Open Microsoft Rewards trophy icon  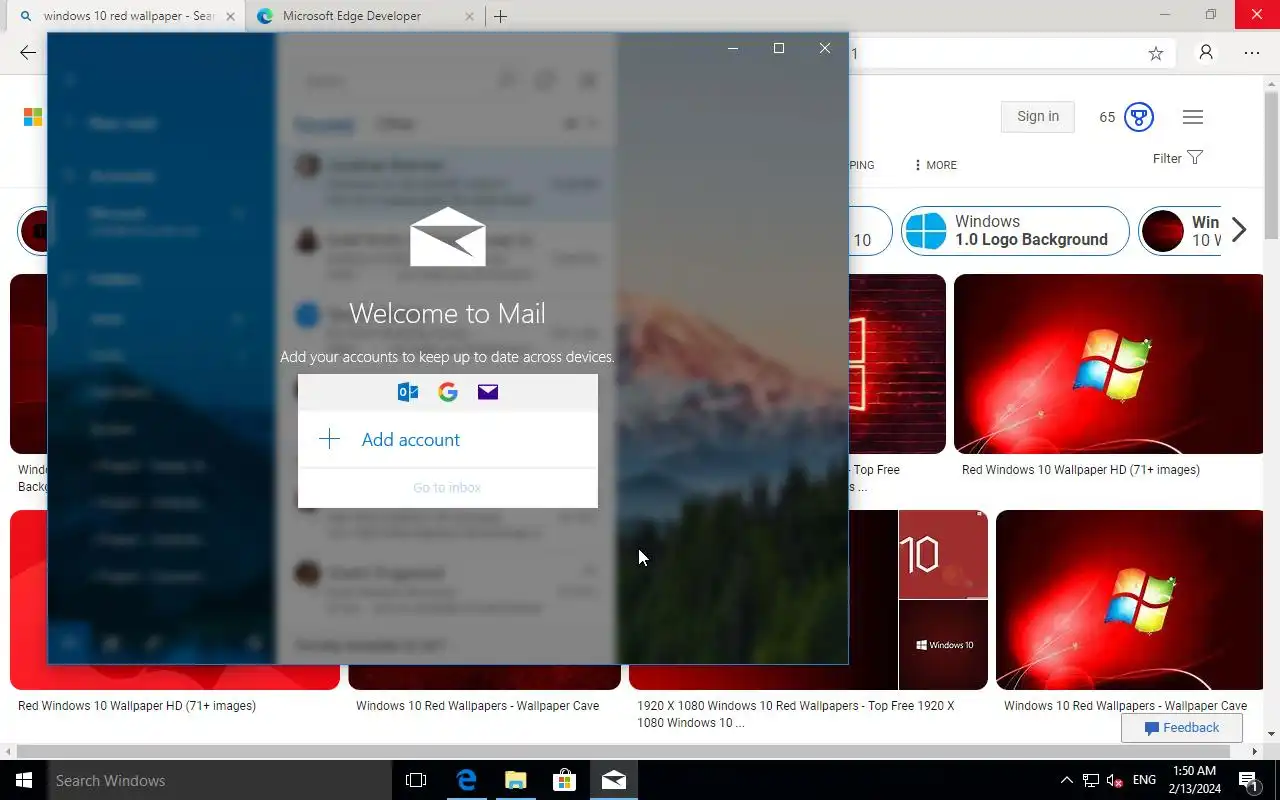(1139, 117)
